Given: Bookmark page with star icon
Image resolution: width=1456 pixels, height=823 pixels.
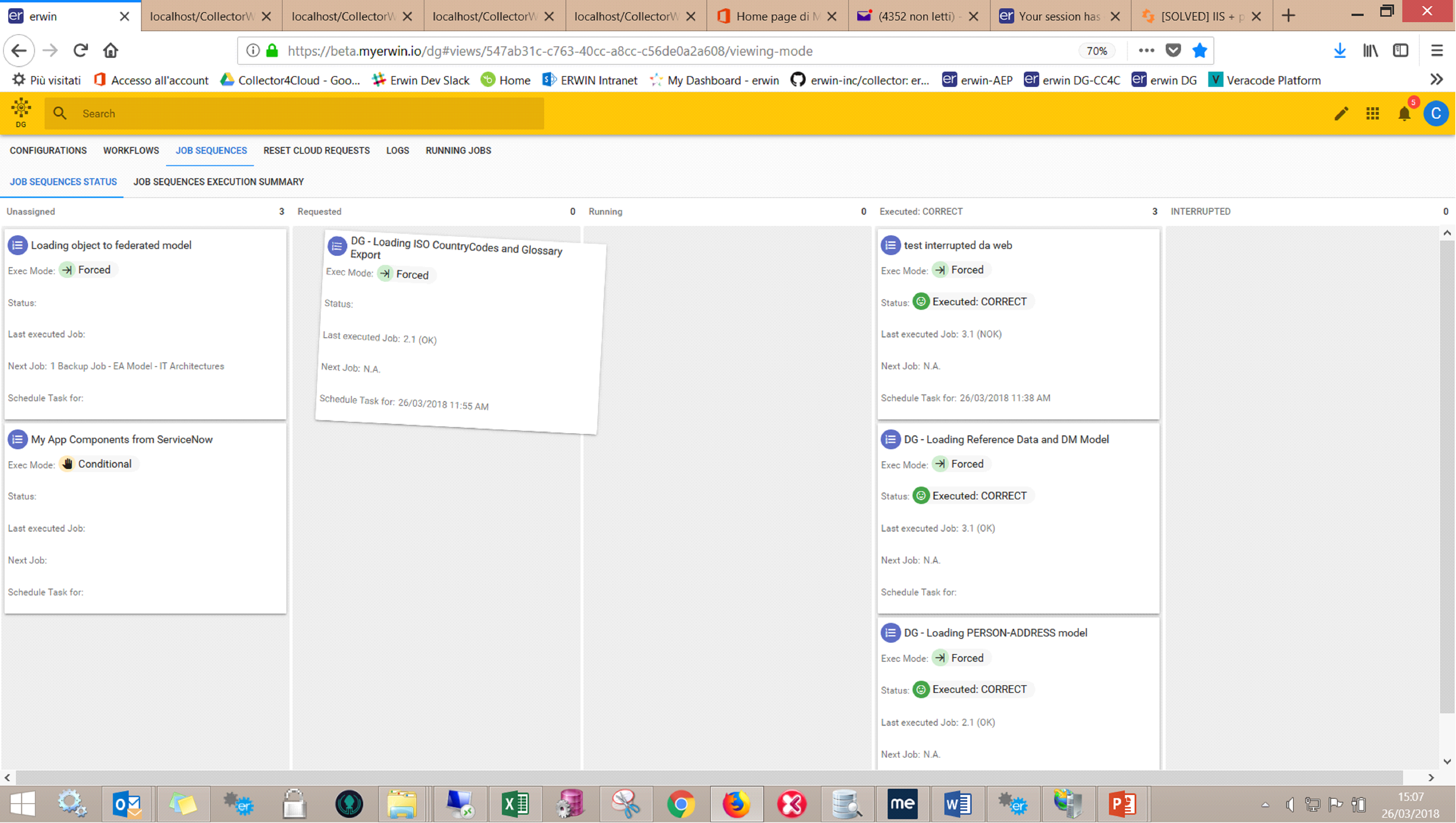Looking at the screenshot, I should point(1199,51).
